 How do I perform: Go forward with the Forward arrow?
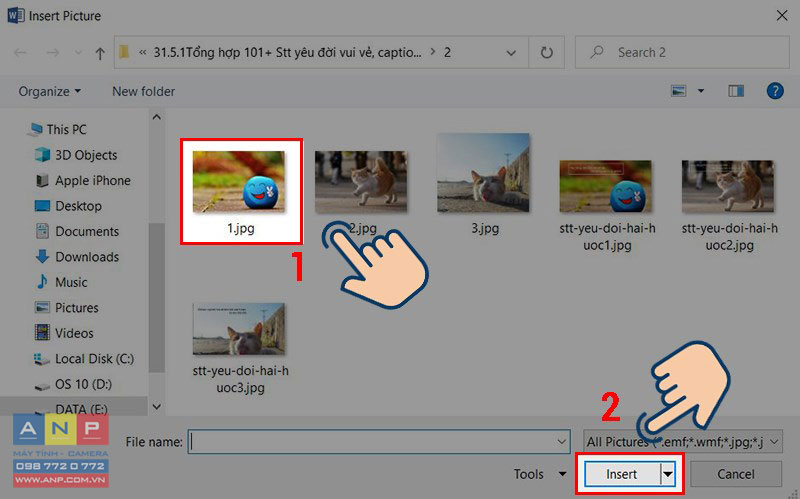pos(53,53)
